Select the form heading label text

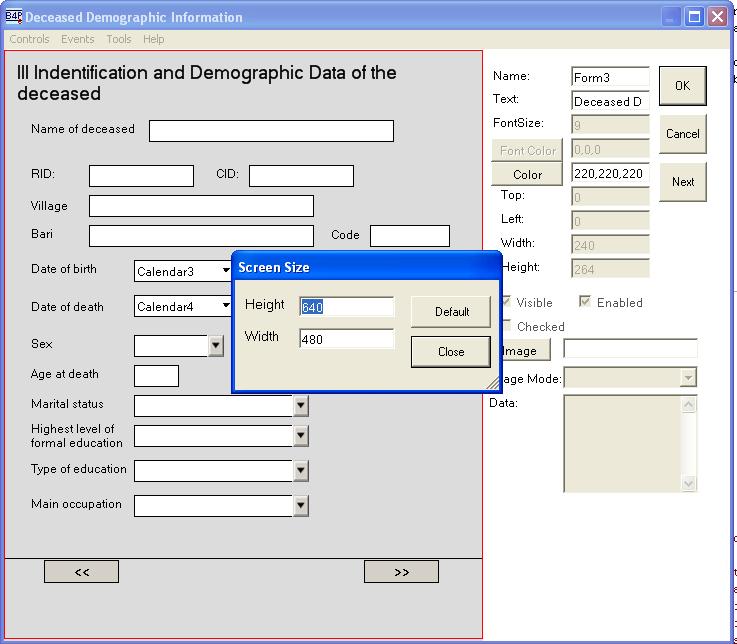207,83
